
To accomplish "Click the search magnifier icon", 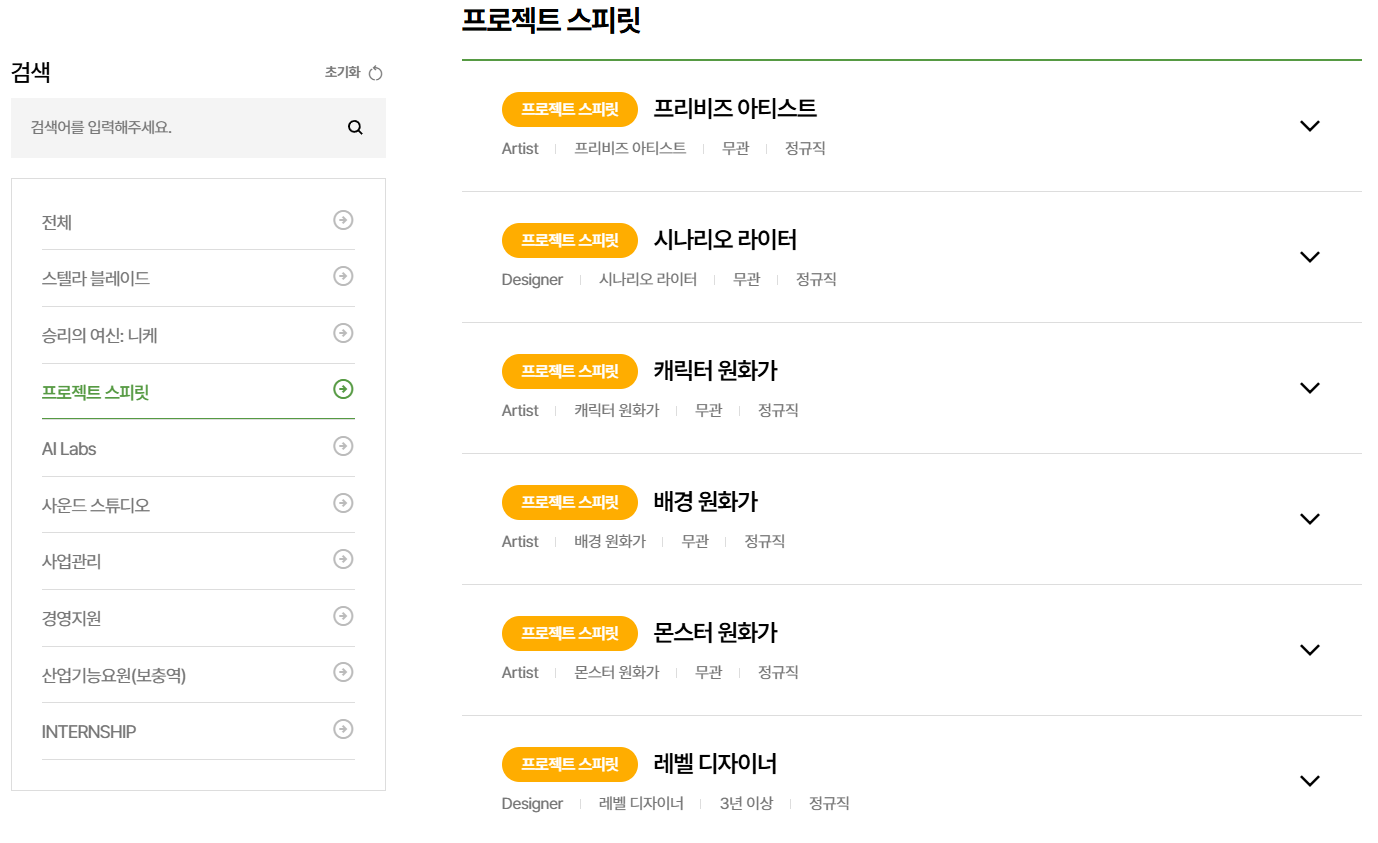I will click(x=355, y=128).
